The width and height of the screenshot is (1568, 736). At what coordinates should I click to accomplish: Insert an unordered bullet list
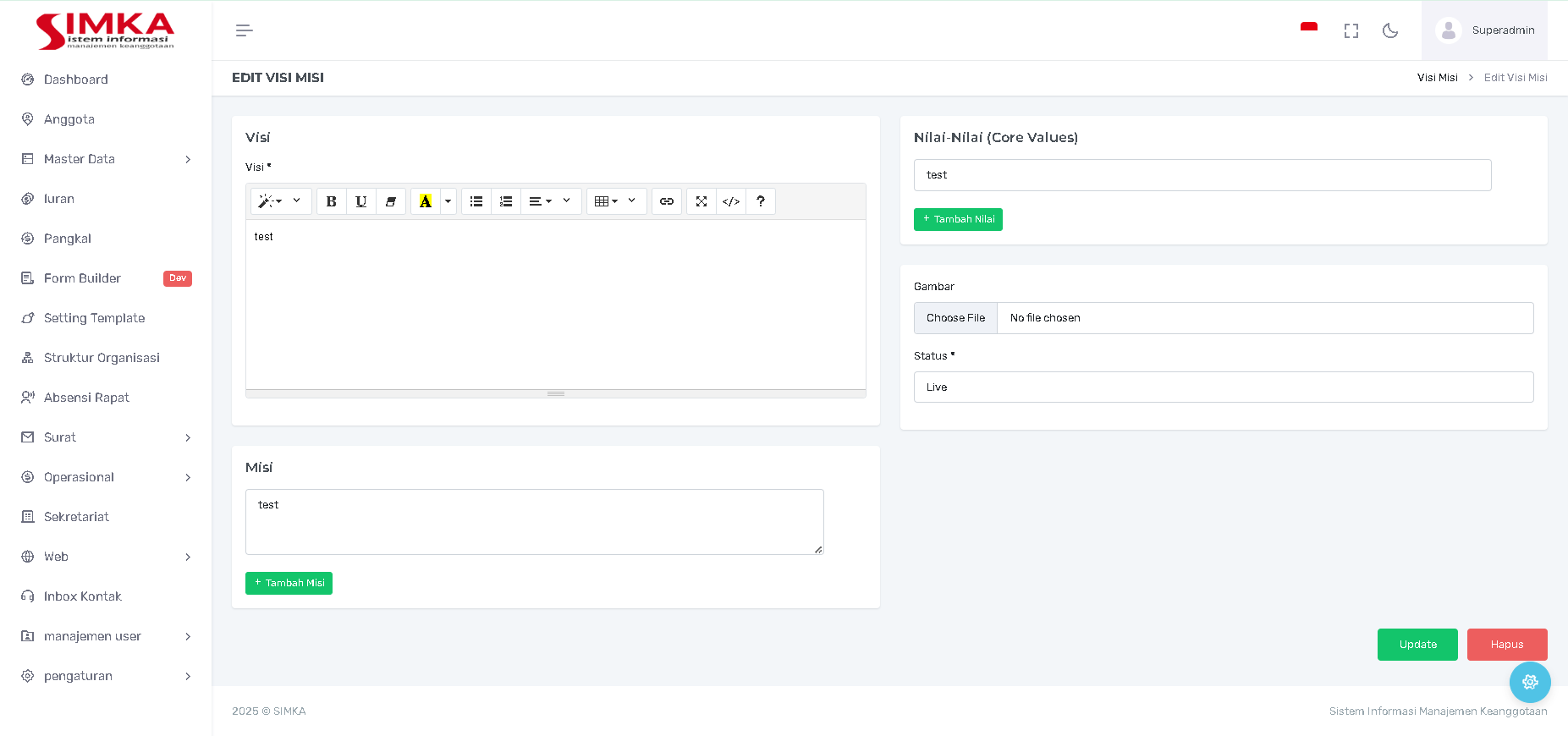click(476, 201)
